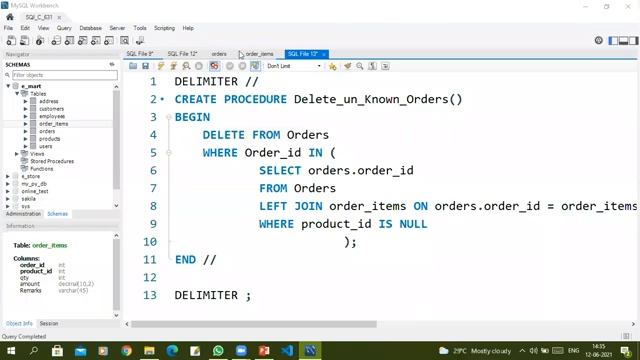This screenshot has height=360, width=640.
Task: Toggle word wrap icon in editor toolbar
Action: [x=385, y=66]
